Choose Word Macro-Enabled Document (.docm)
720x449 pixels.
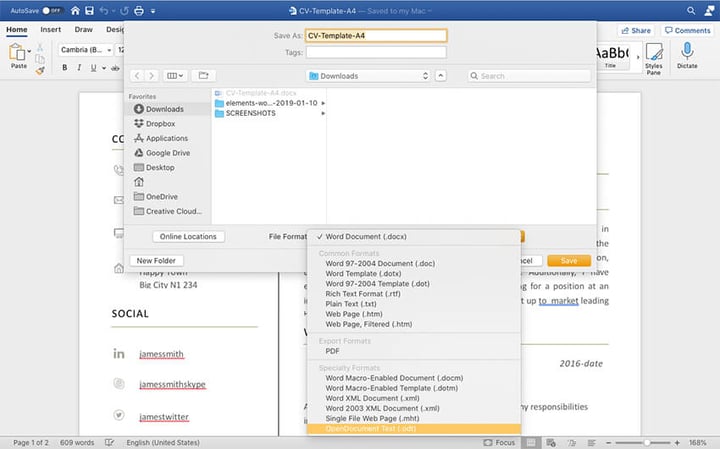point(414,378)
